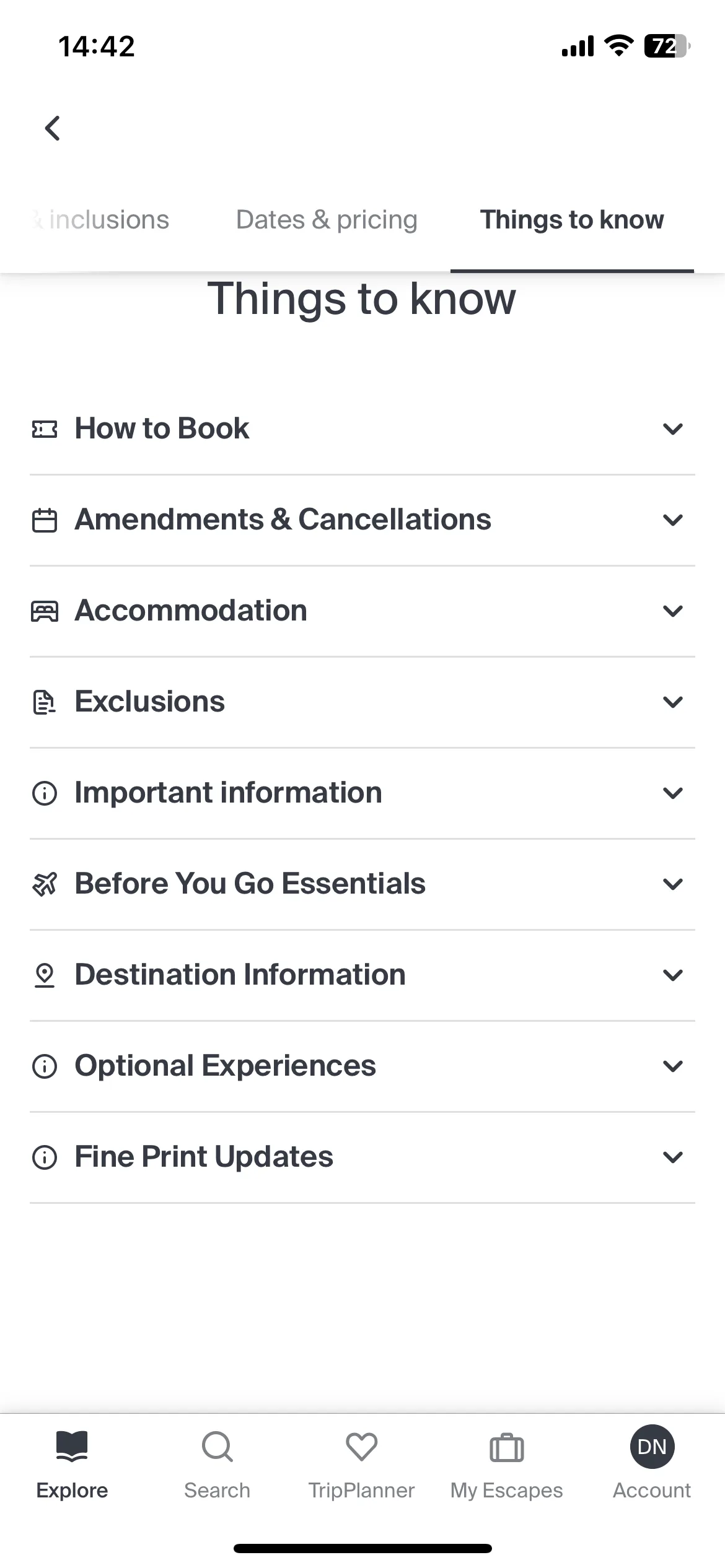This screenshot has width=725, height=1568.
Task: Select the Things to know tab
Action: 572,220
